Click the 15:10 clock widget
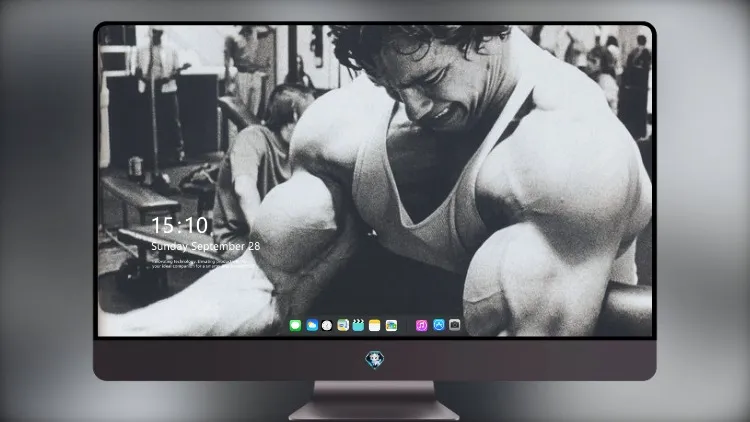This screenshot has width=750, height=422. 180,225
